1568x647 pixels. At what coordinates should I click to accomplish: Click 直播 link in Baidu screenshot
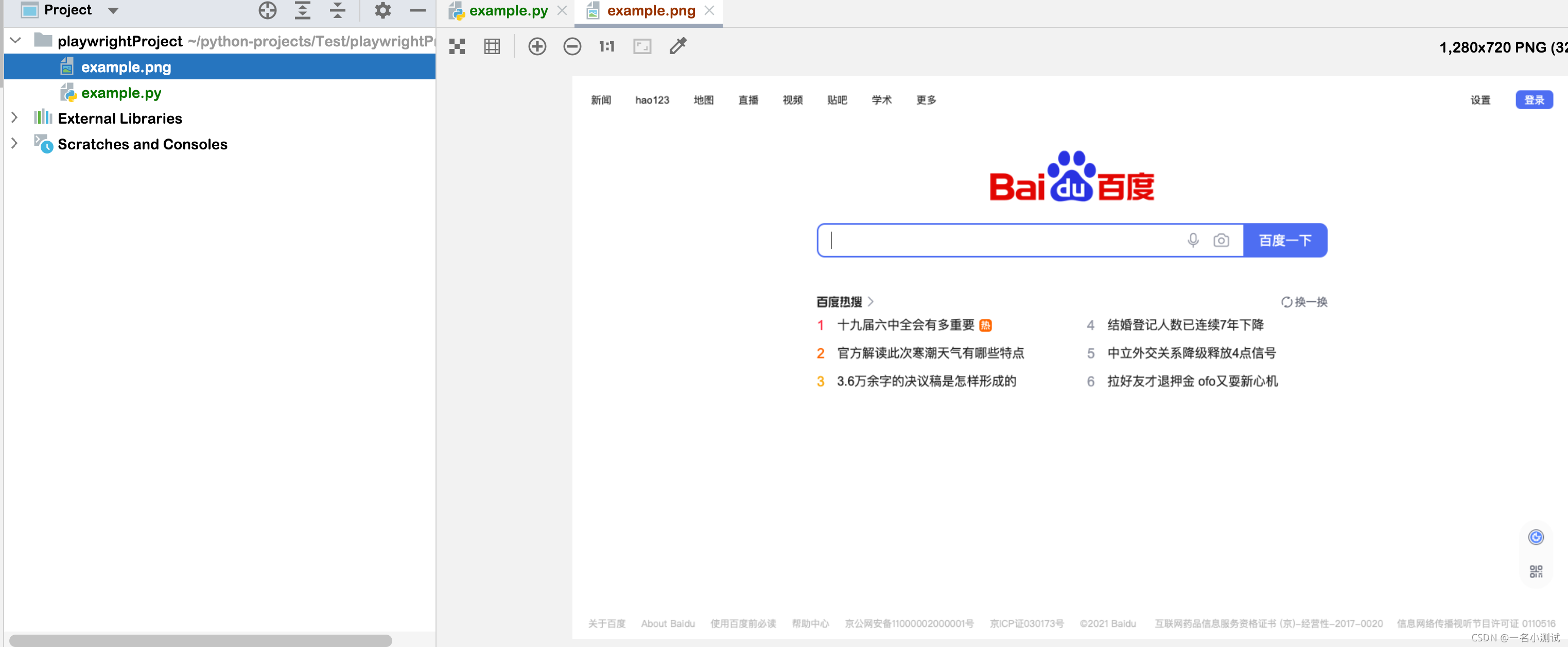(x=748, y=100)
